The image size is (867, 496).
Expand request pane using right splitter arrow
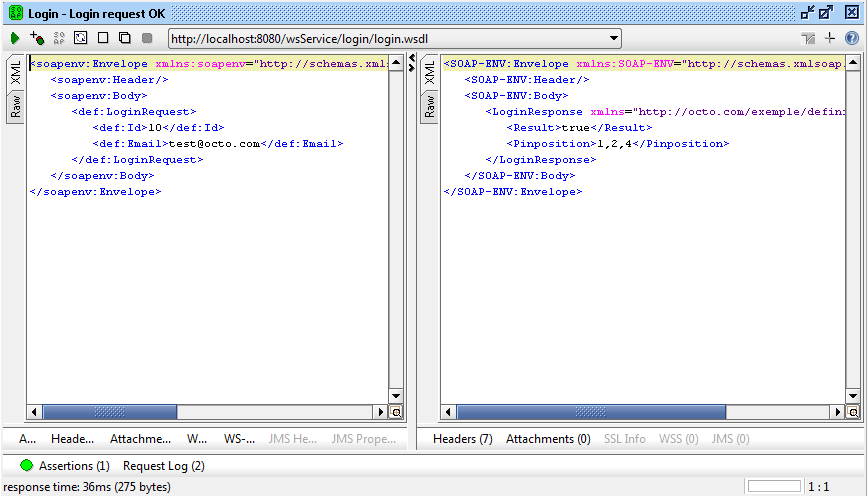pos(411,69)
